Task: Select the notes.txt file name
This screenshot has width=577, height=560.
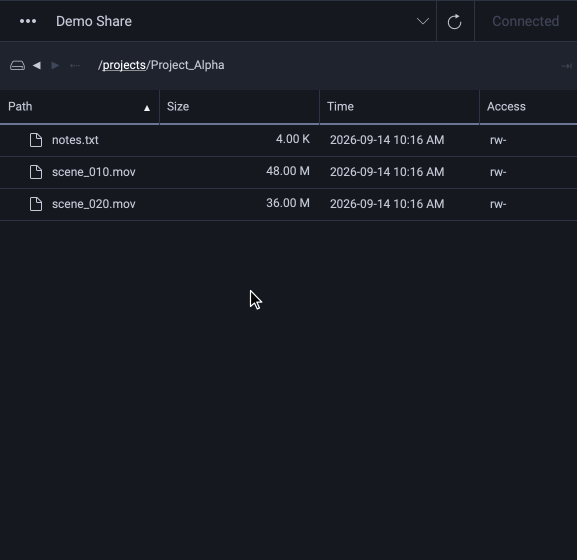Action: point(75,140)
